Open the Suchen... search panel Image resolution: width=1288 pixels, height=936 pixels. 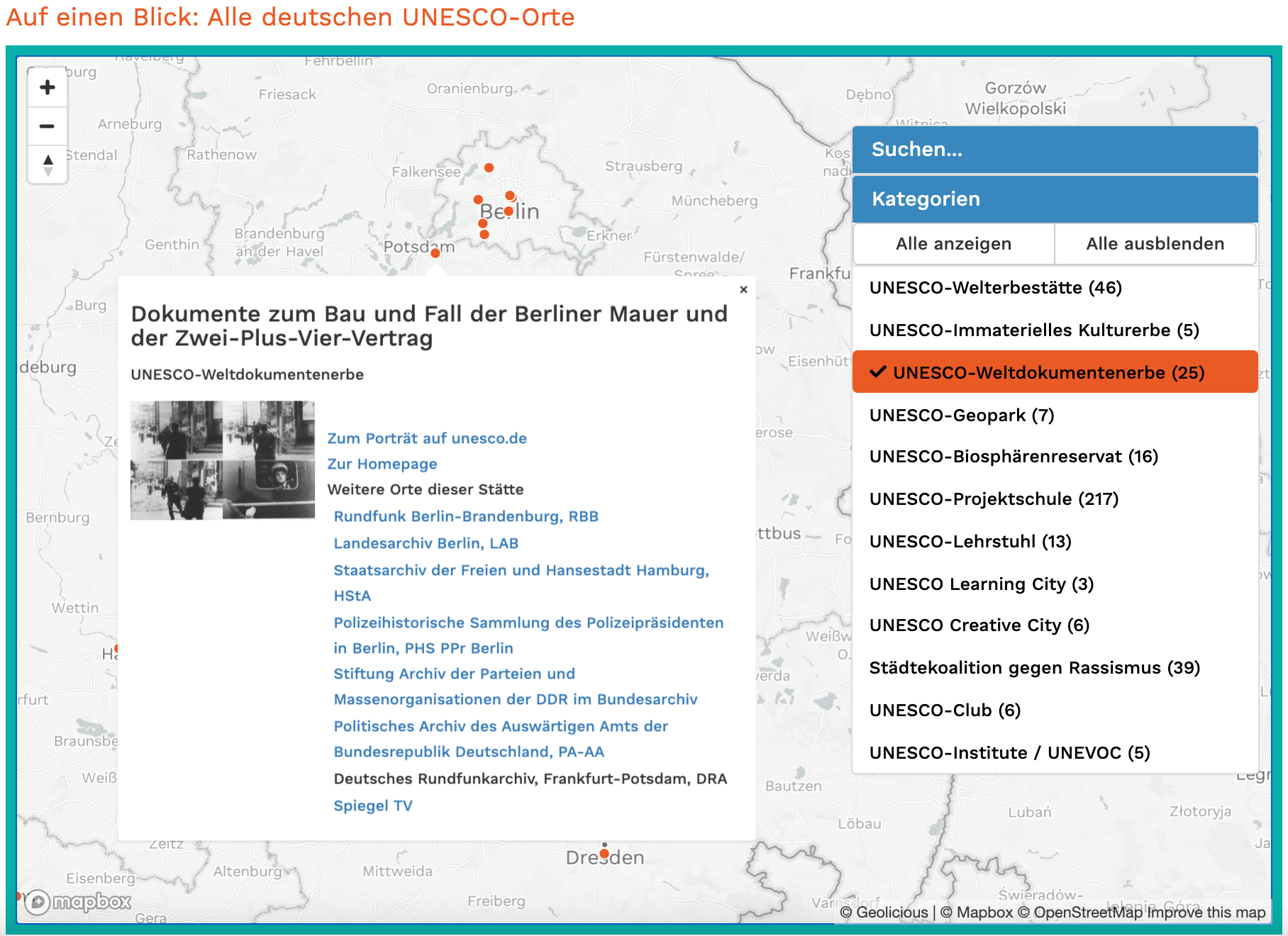(x=1055, y=150)
